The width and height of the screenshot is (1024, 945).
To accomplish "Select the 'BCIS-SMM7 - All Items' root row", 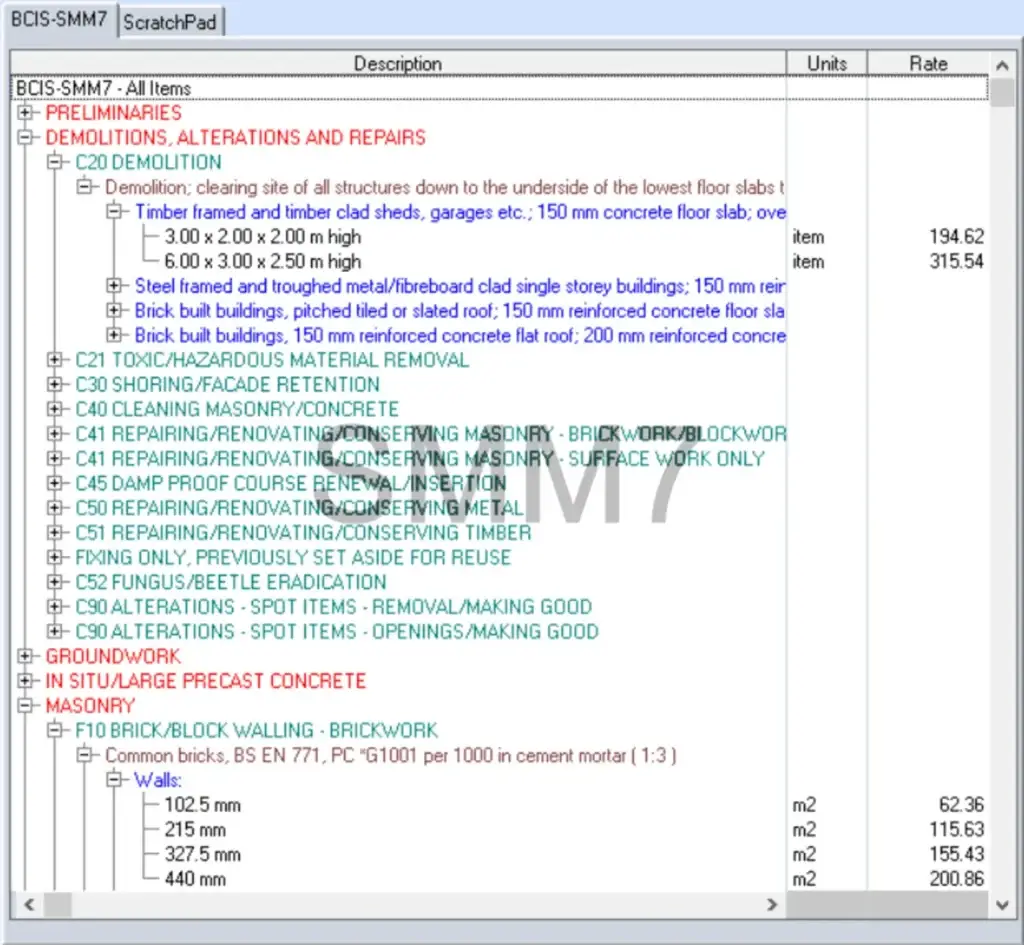I will point(499,88).
